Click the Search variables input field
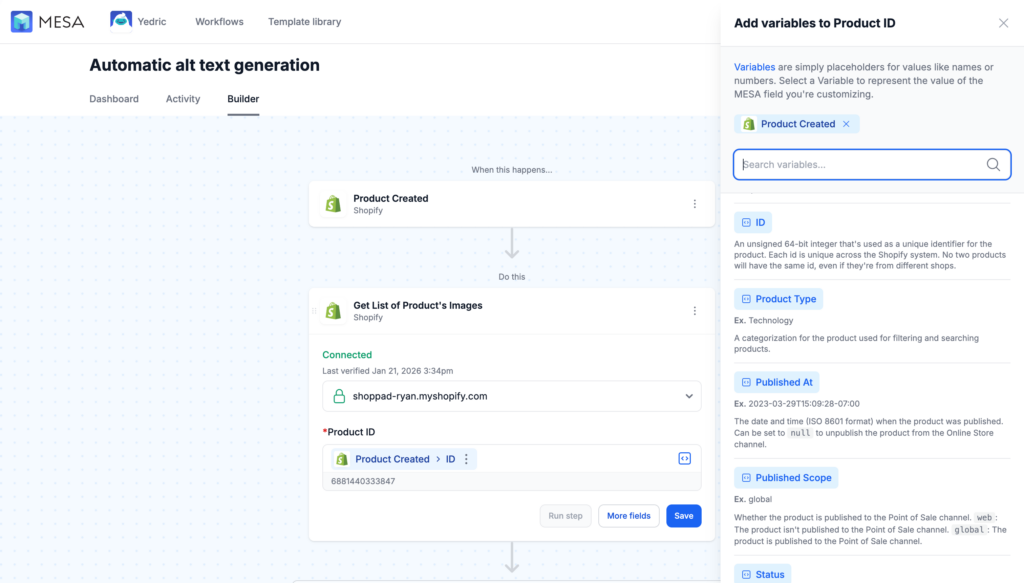This screenshot has height=583, width=1024. [860, 164]
